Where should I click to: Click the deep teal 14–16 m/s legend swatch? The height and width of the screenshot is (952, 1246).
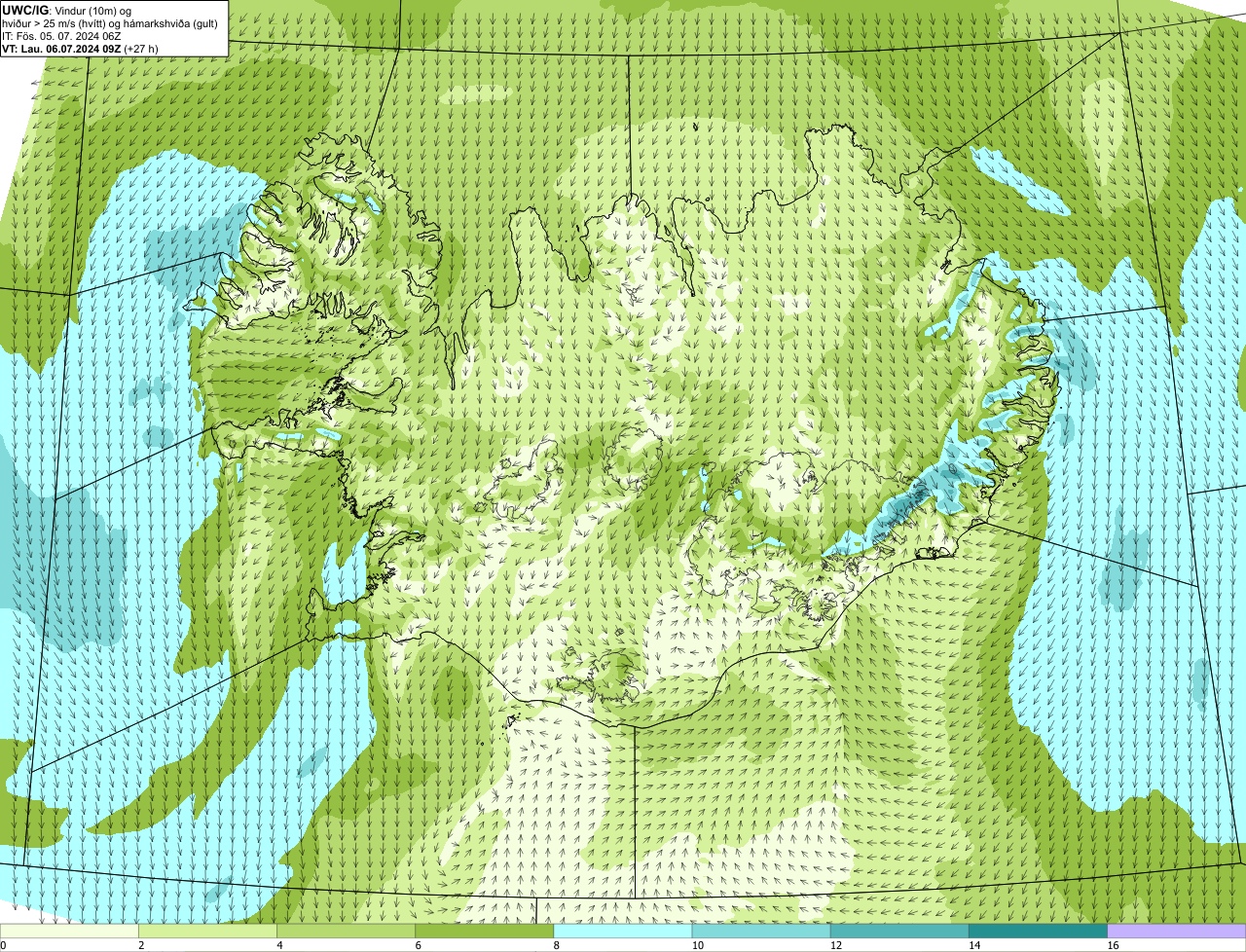(x=1038, y=932)
